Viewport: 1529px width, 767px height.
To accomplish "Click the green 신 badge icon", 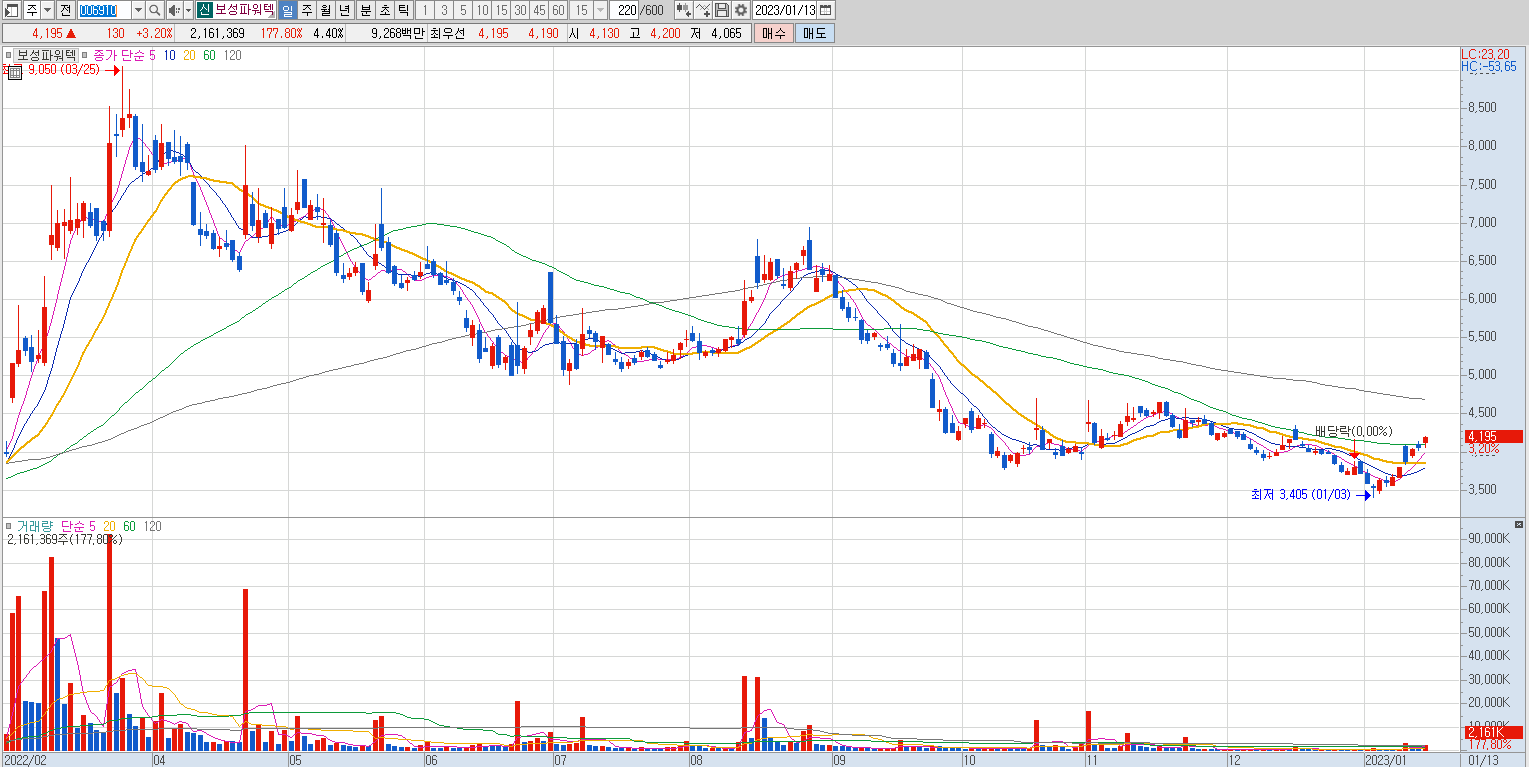I will point(204,10).
